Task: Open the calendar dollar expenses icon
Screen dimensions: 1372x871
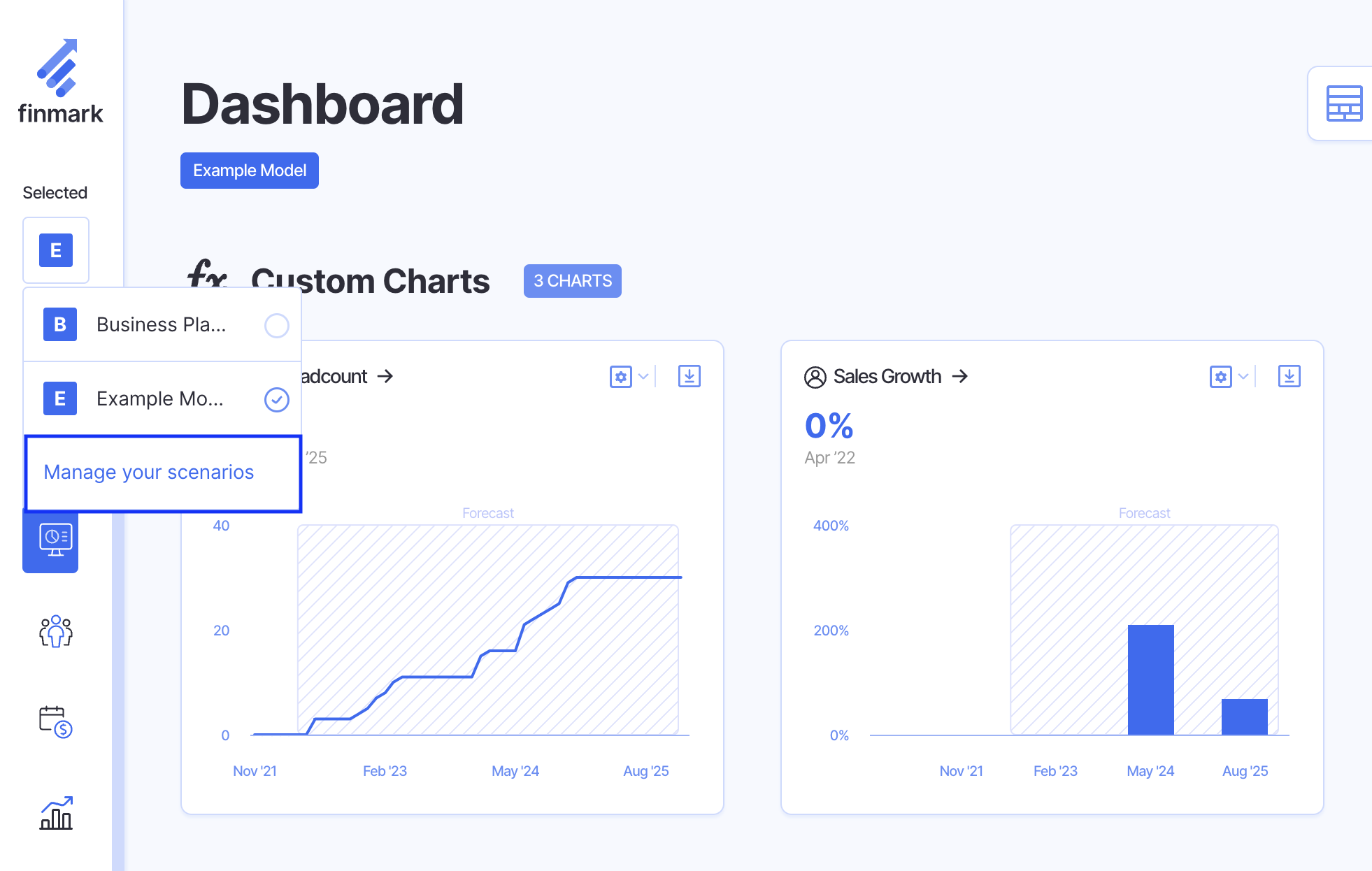Action: (56, 721)
